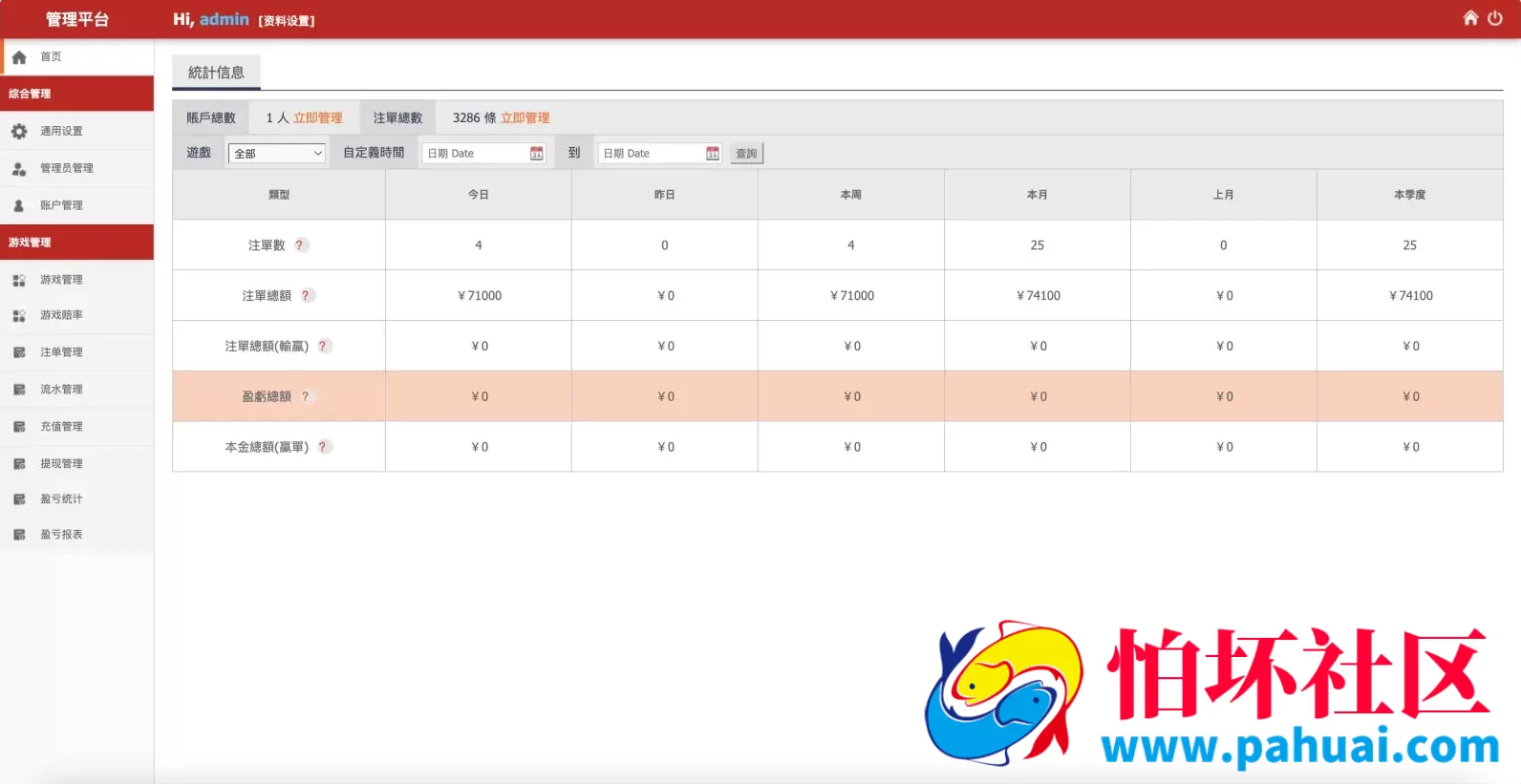The height and width of the screenshot is (784, 1521).
Task: Show help tooltip for 注單總額 row
Action: click(307, 296)
